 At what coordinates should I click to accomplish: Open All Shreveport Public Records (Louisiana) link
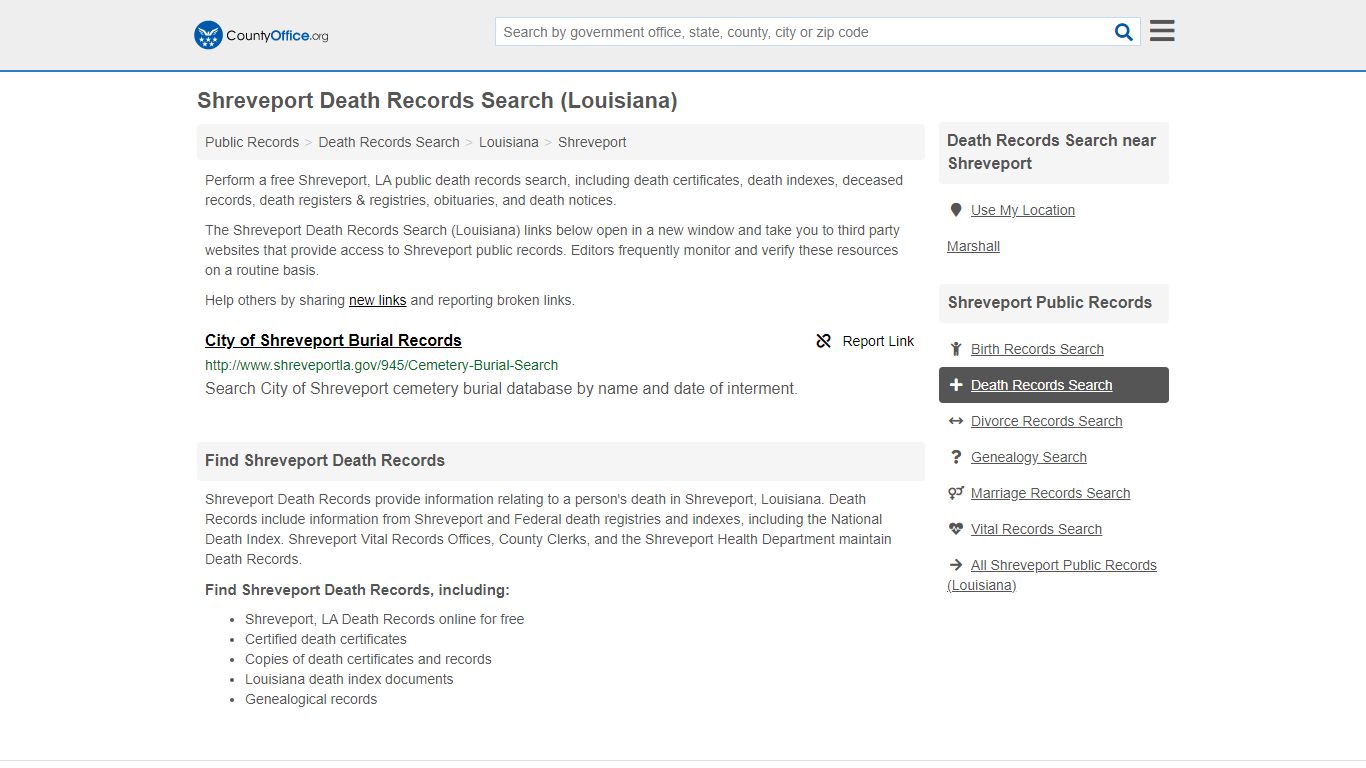(1052, 575)
